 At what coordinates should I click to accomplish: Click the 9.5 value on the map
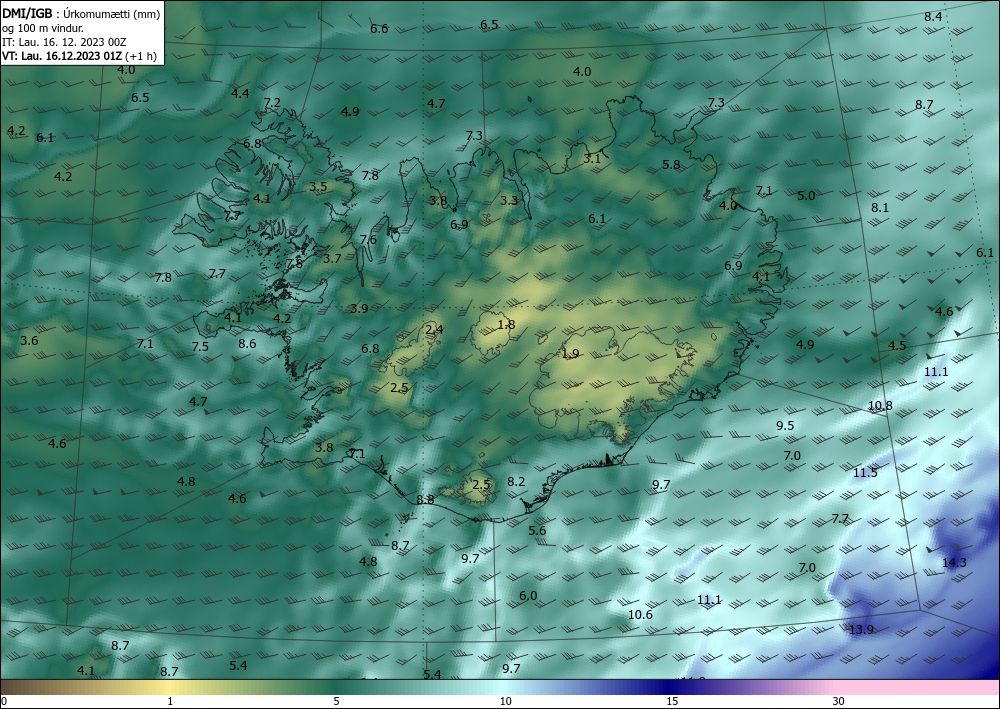pos(784,426)
